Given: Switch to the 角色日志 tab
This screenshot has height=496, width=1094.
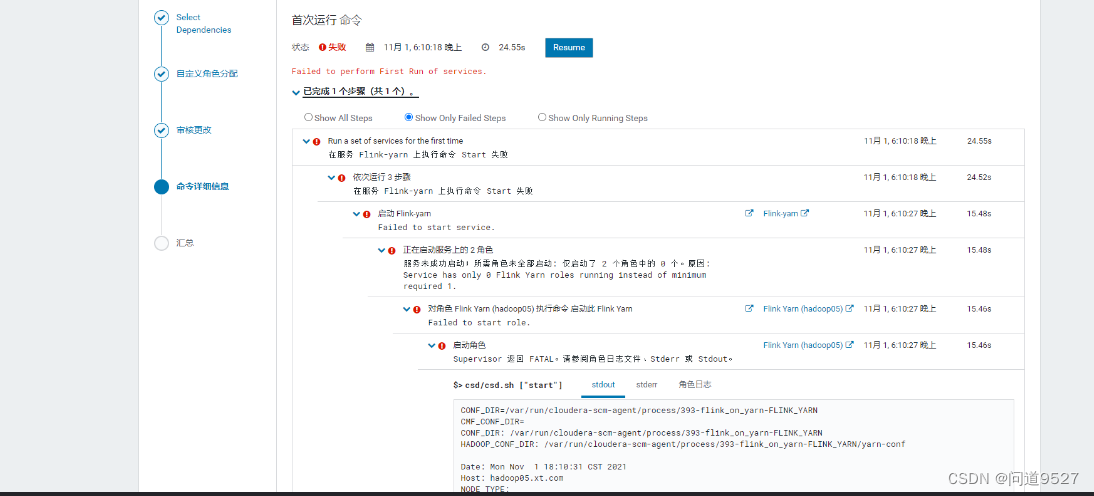Looking at the screenshot, I should tap(695, 384).
